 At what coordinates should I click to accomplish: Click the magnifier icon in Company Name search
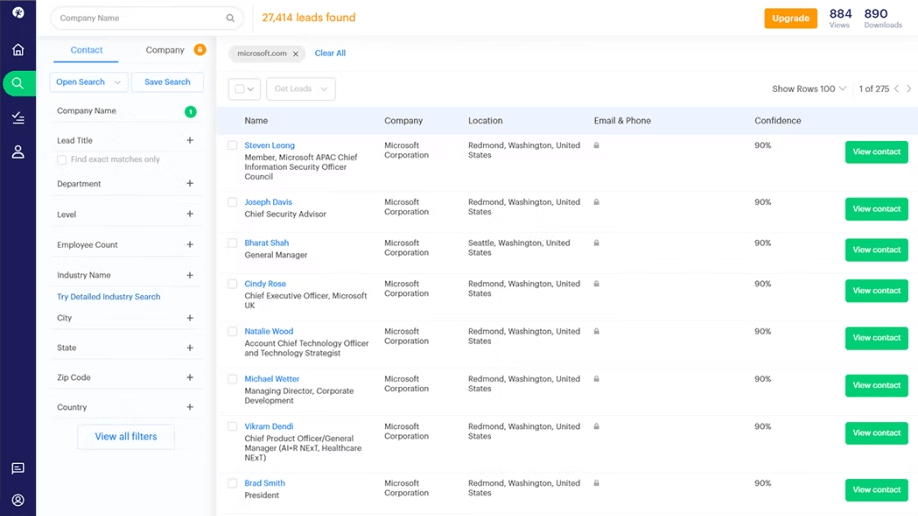[x=230, y=18]
